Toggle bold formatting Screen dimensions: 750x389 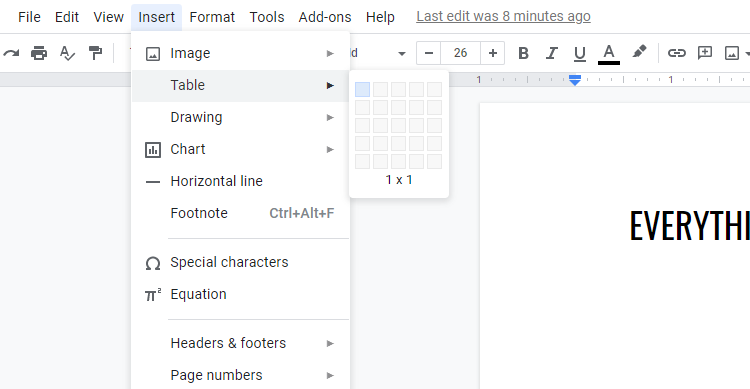click(523, 53)
